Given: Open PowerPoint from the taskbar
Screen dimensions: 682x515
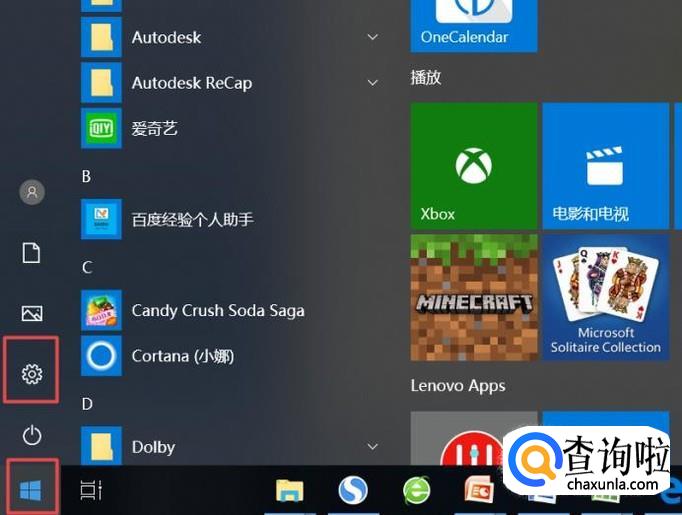Looking at the screenshot, I should click(479, 490).
